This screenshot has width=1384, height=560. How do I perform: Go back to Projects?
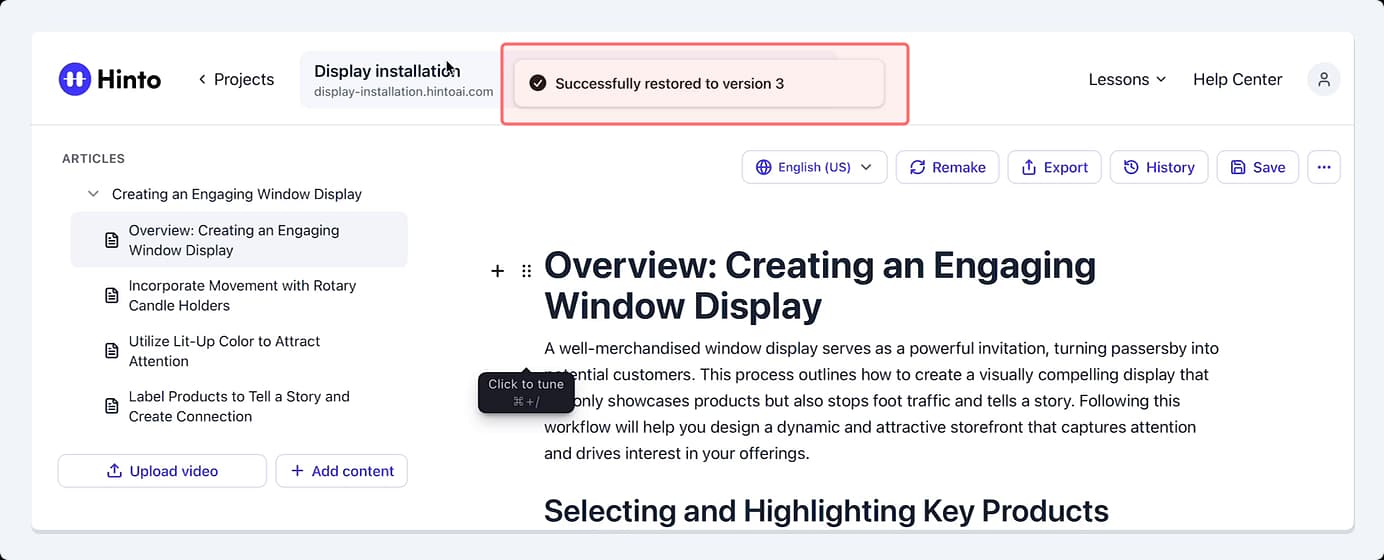pyautogui.click(x=236, y=79)
